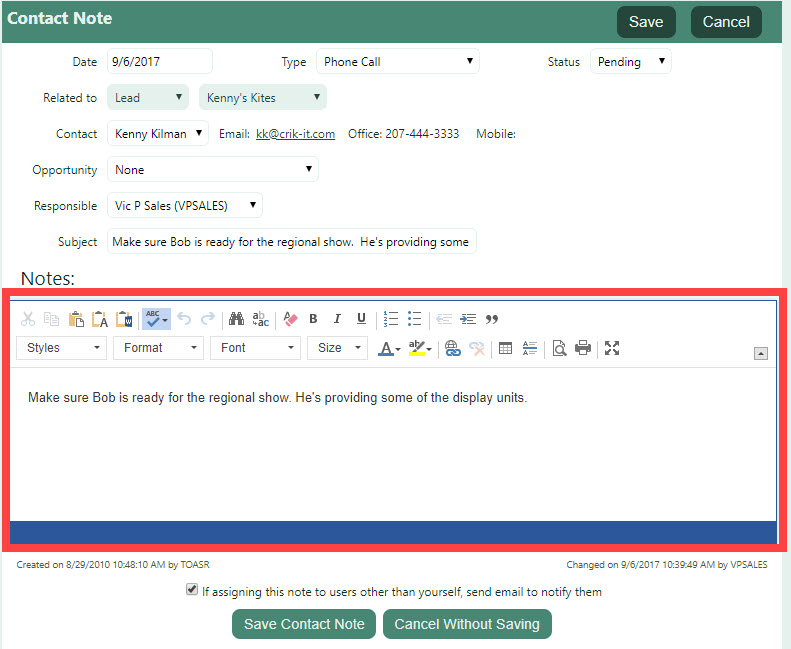Viewport: 791px width, 649px height.
Task: Maximize the notes editor
Action: click(613, 348)
